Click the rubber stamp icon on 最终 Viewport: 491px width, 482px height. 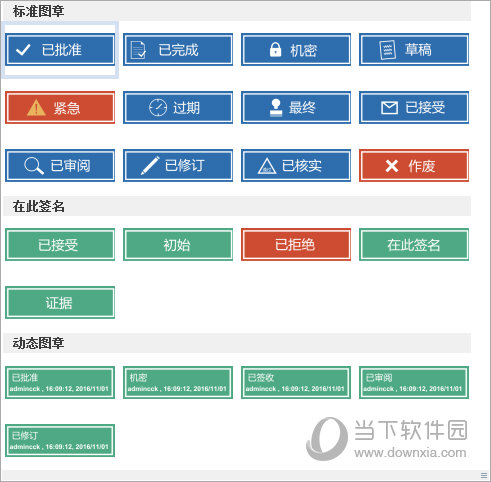(276, 107)
